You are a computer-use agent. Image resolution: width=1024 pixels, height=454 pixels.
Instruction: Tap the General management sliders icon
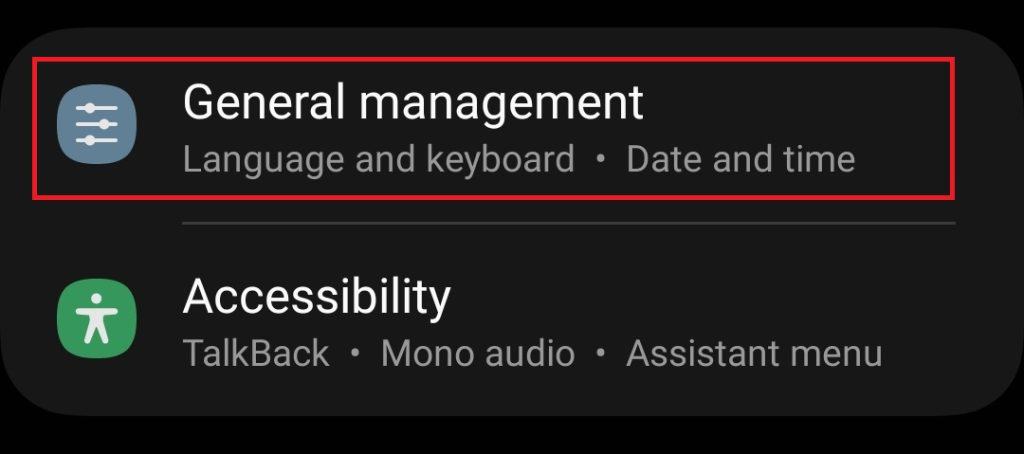pos(96,125)
